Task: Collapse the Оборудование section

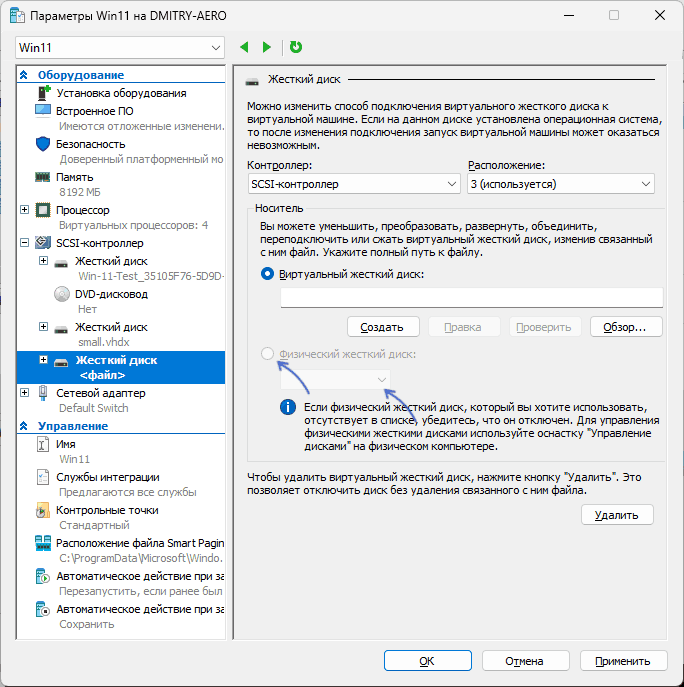Action: pyautogui.click(x=24, y=75)
